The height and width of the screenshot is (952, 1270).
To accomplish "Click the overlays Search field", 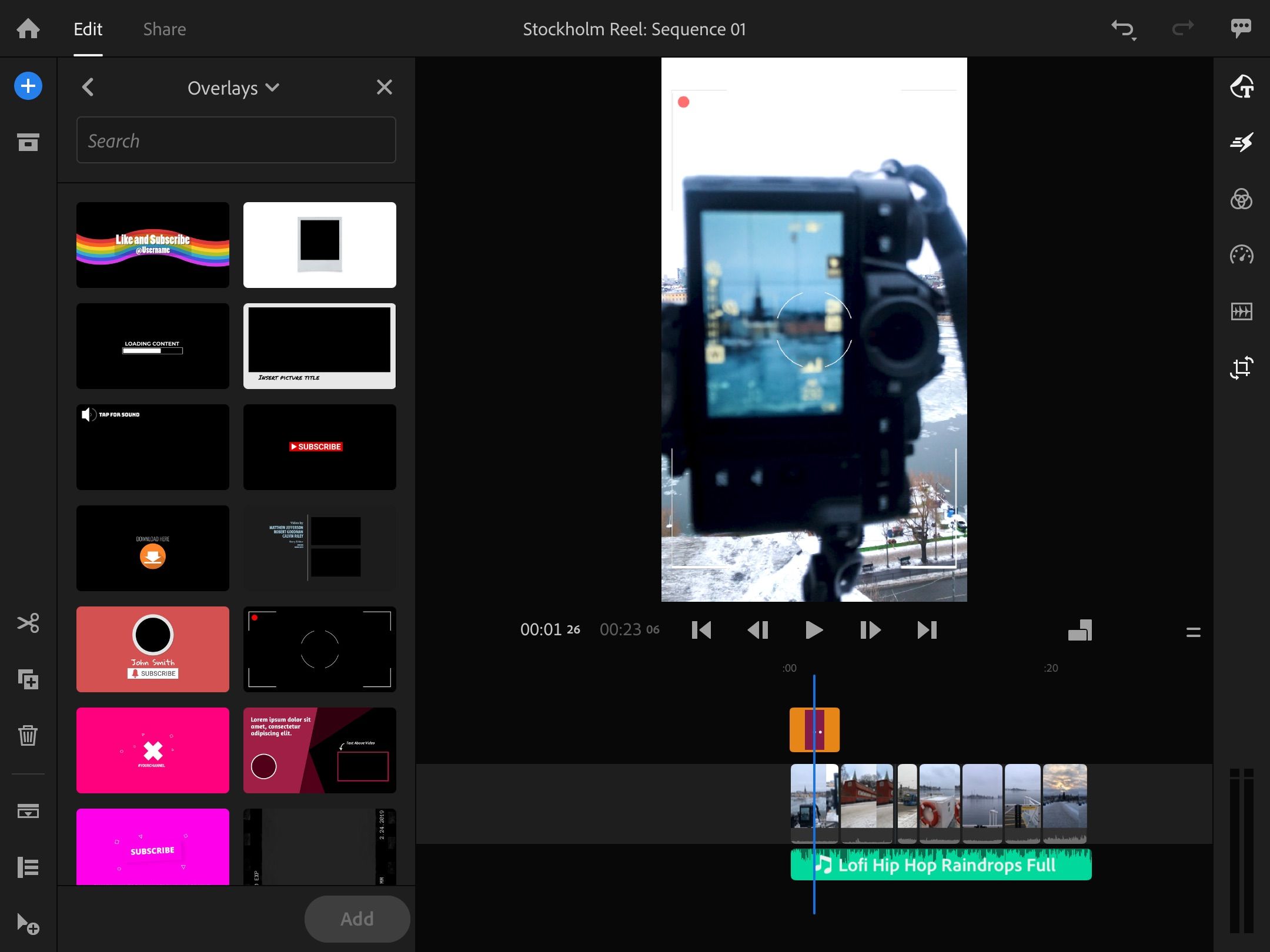I will click(x=236, y=140).
